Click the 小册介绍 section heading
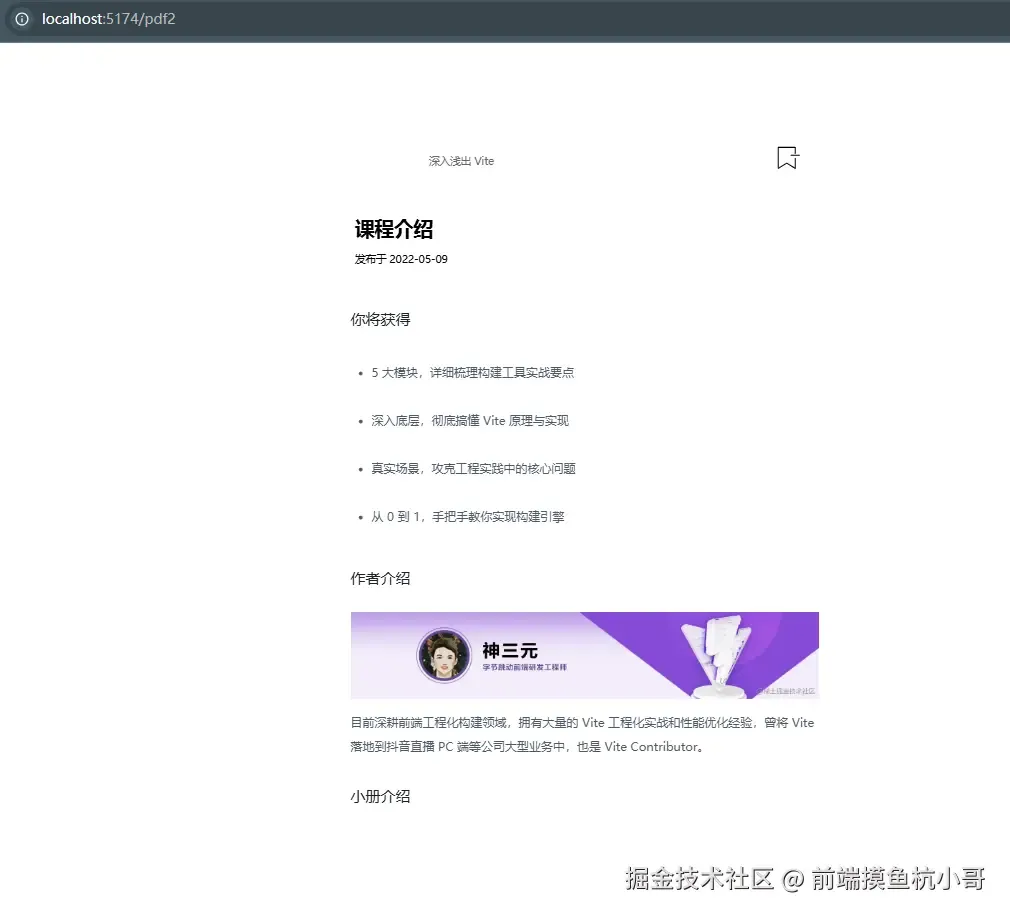Viewport: 1010px width, 917px height. [x=381, y=797]
